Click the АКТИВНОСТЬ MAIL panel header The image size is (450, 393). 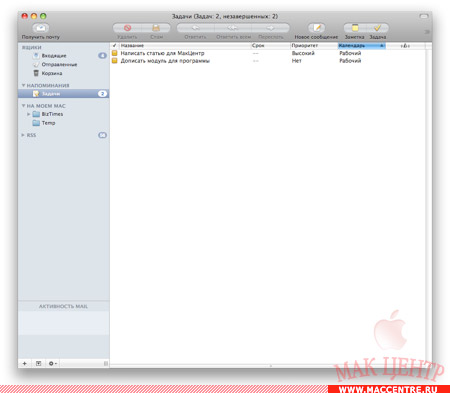pyautogui.click(x=63, y=306)
